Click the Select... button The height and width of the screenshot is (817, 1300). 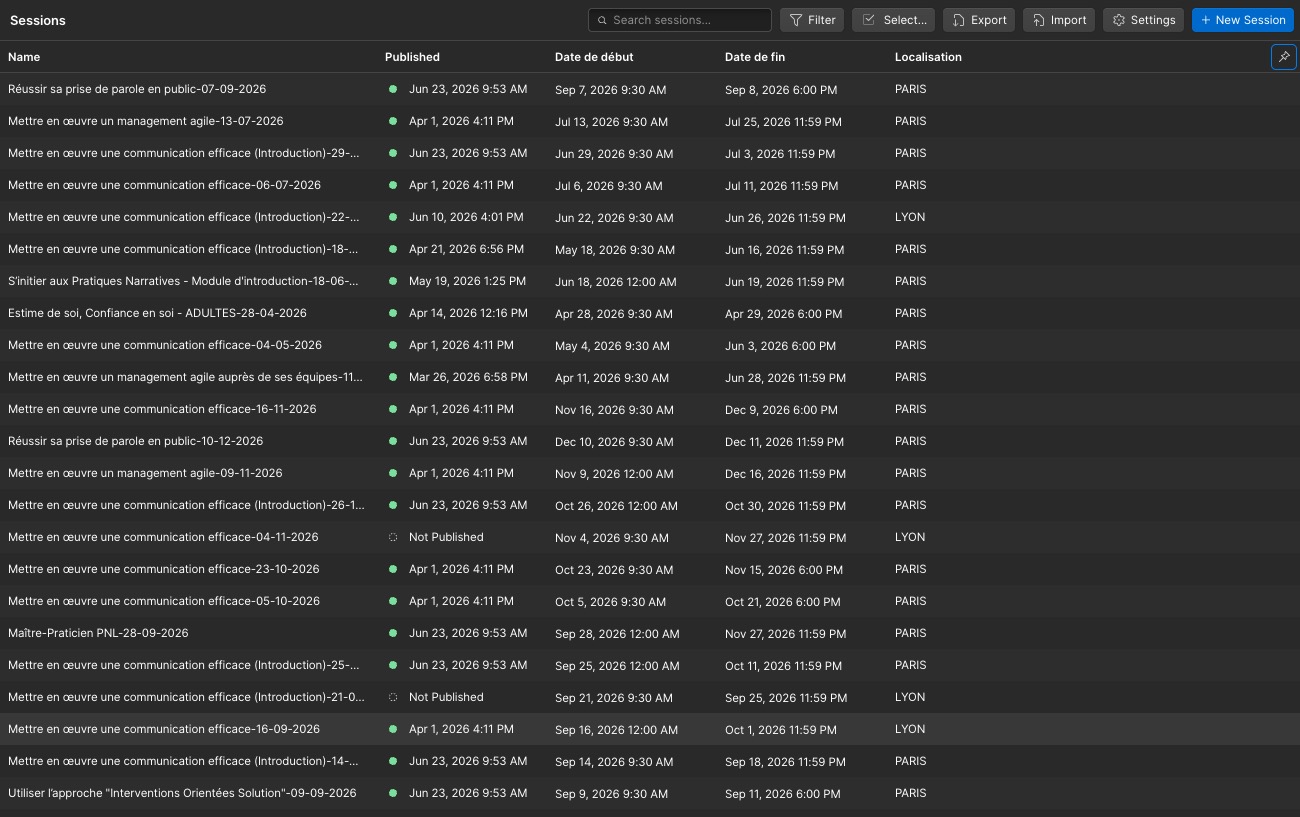pyautogui.click(x=894, y=20)
